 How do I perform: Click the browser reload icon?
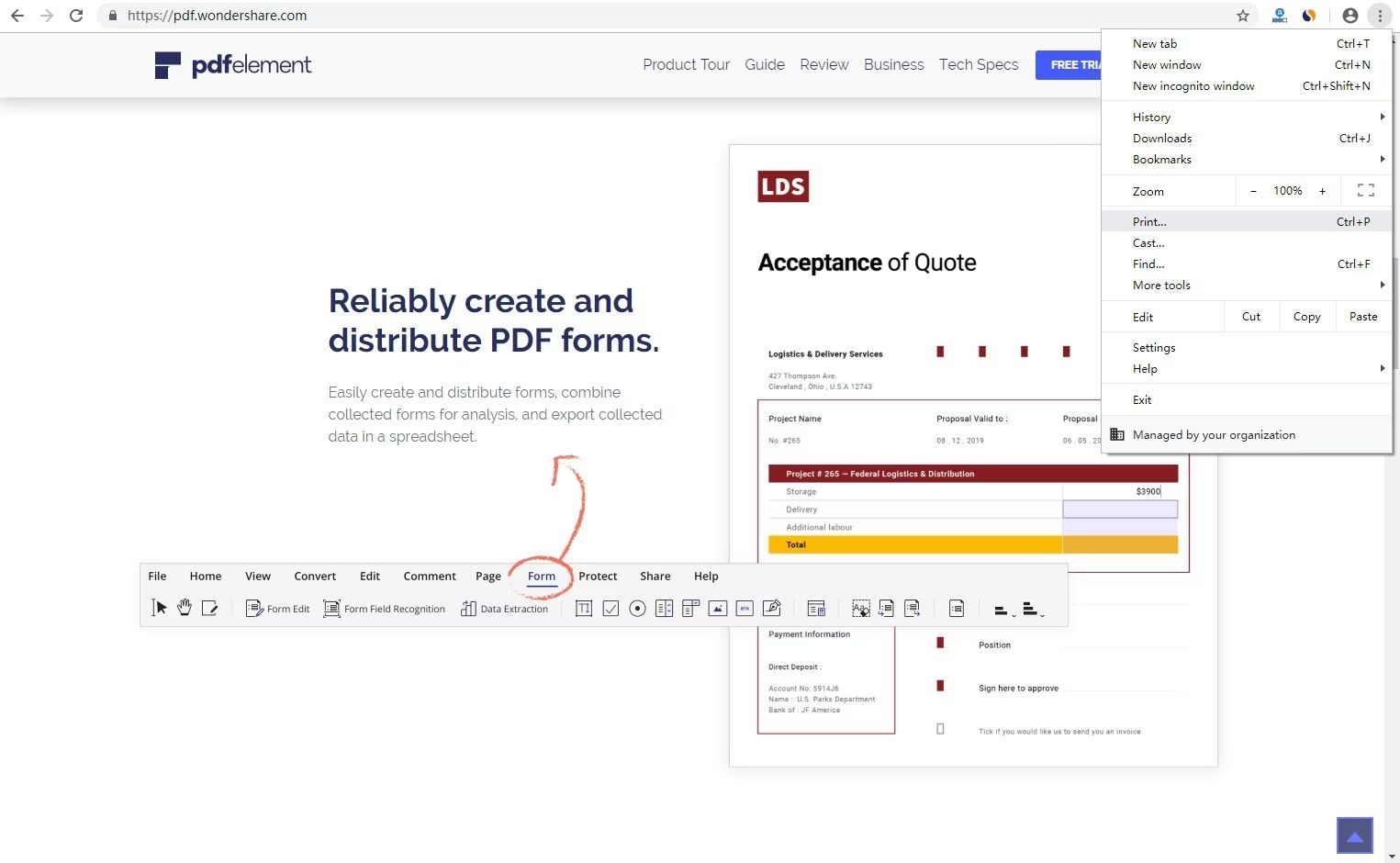coord(76,16)
